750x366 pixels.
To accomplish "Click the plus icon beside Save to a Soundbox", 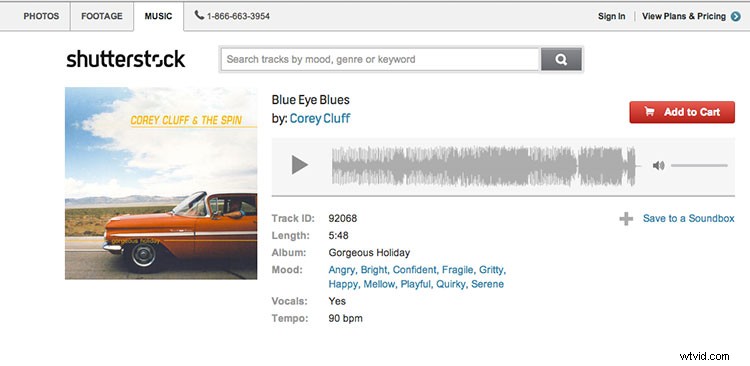I will tap(626, 219).
